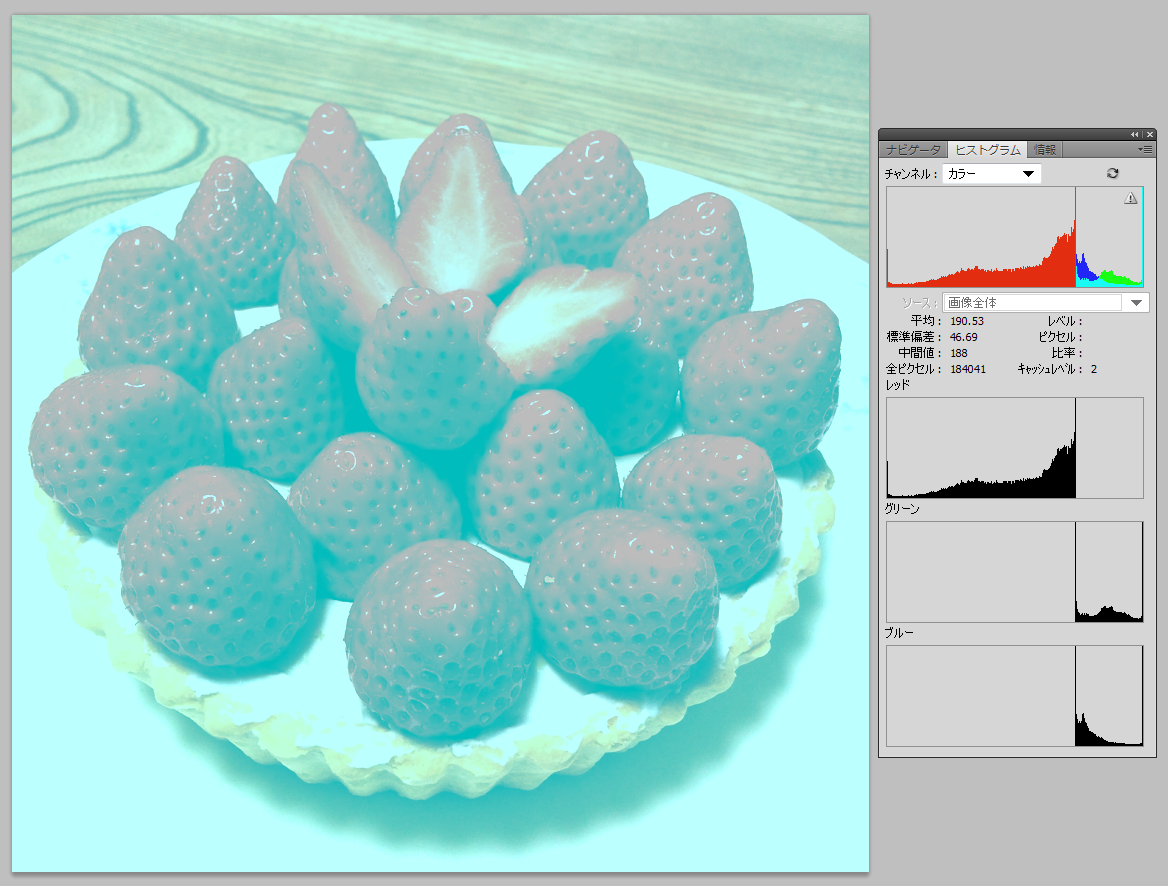Viewport: 1168px width, 886px height.
Task: Close the Histogram panel group
Action: click(x=1149, y=134)
